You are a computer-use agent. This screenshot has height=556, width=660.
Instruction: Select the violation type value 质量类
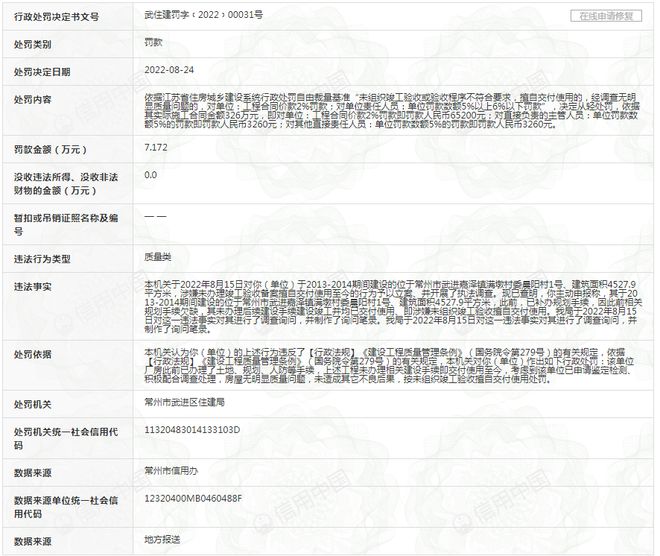point(158,257)
